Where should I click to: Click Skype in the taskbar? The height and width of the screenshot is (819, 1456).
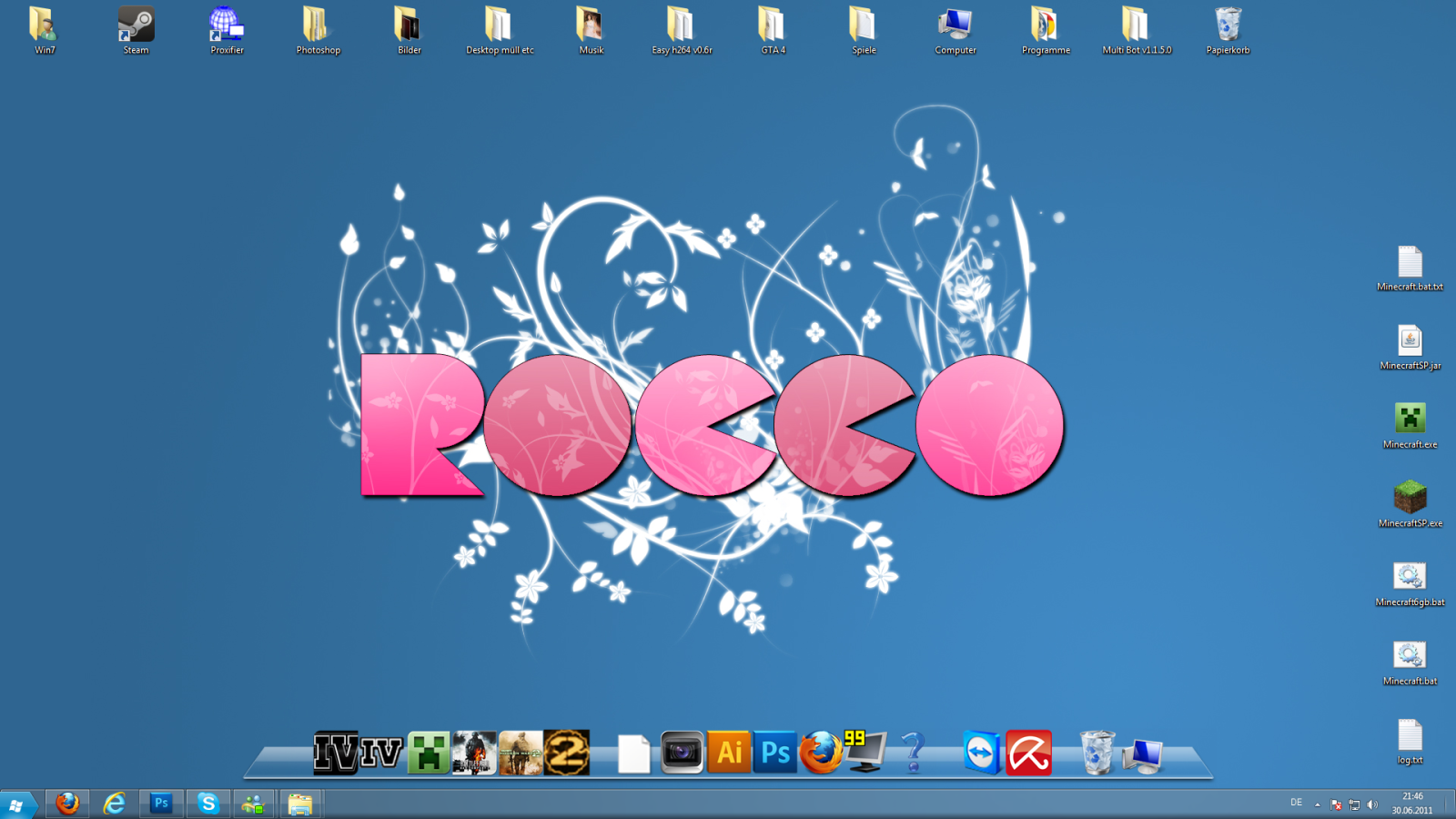pos(208,804)
